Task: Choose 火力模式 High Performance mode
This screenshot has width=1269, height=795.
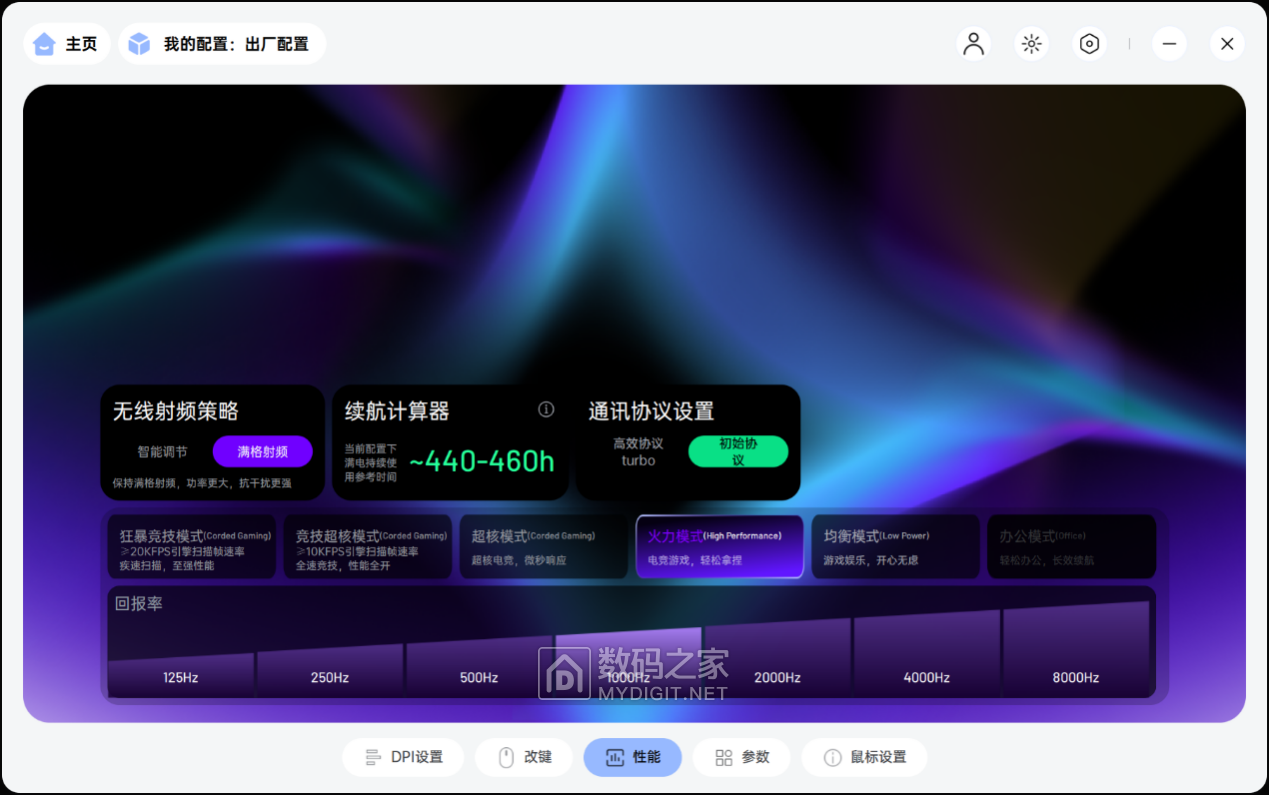Action: coord(720,547)
